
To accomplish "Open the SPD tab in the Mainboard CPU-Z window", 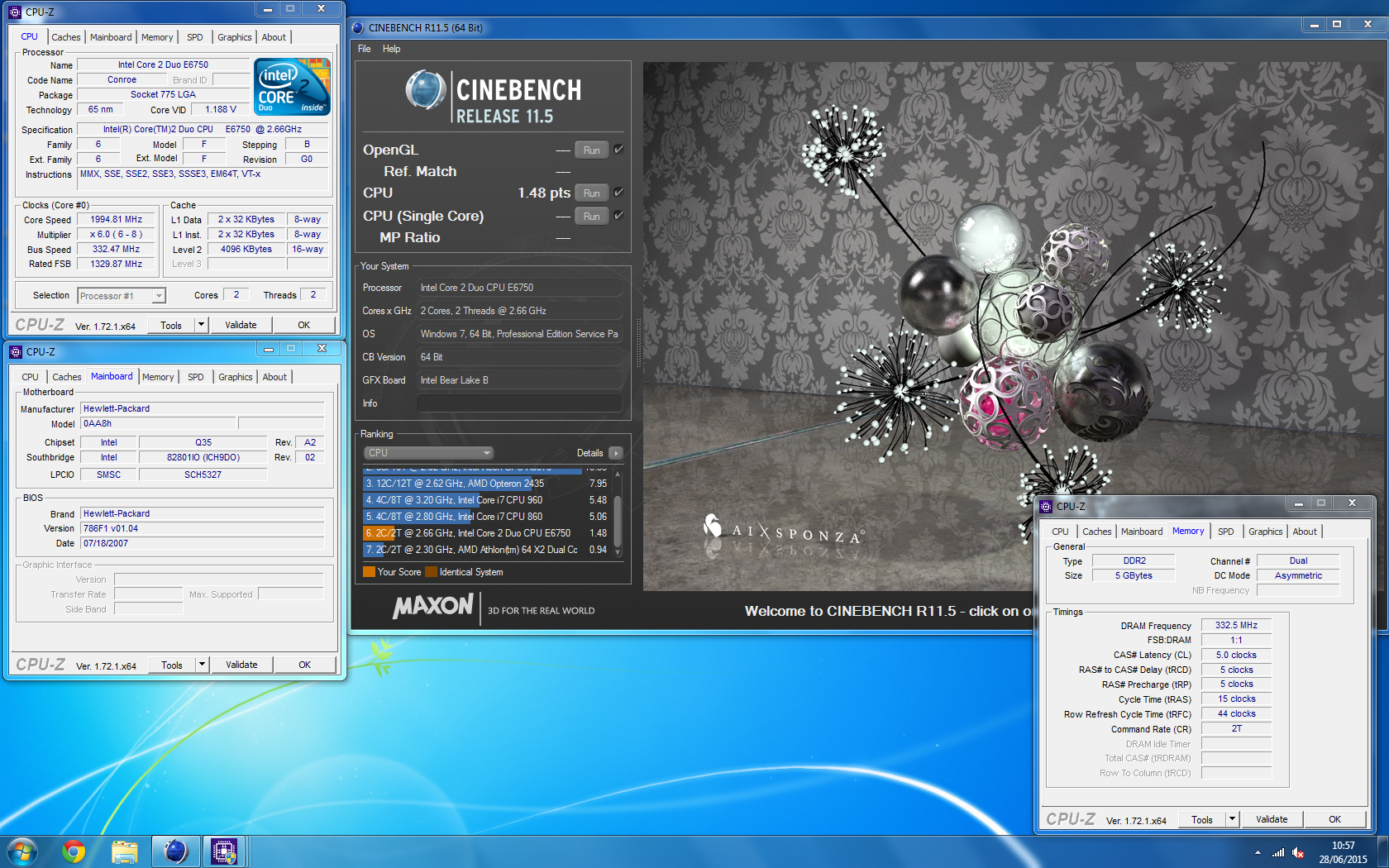I will tap(195, 377).
